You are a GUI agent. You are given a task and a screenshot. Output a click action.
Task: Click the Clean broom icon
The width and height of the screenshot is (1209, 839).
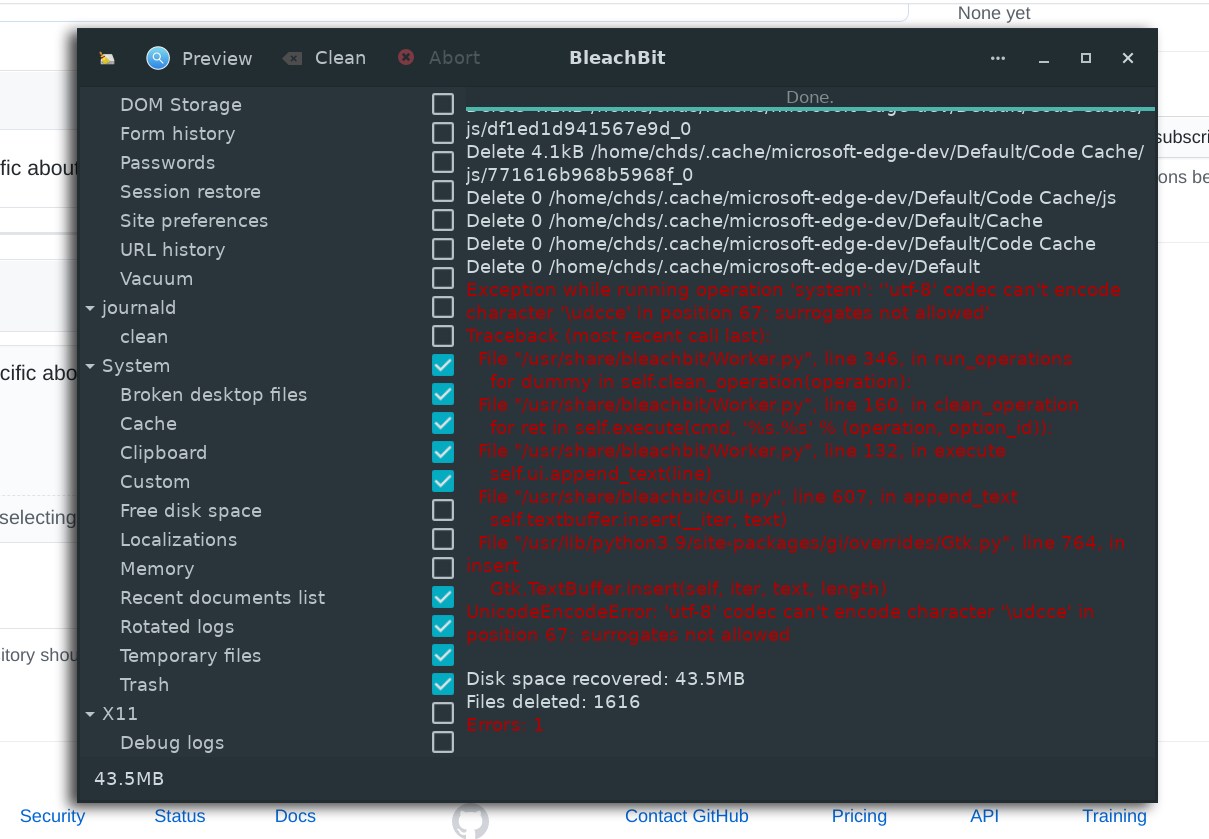click(x=292, y=58)
